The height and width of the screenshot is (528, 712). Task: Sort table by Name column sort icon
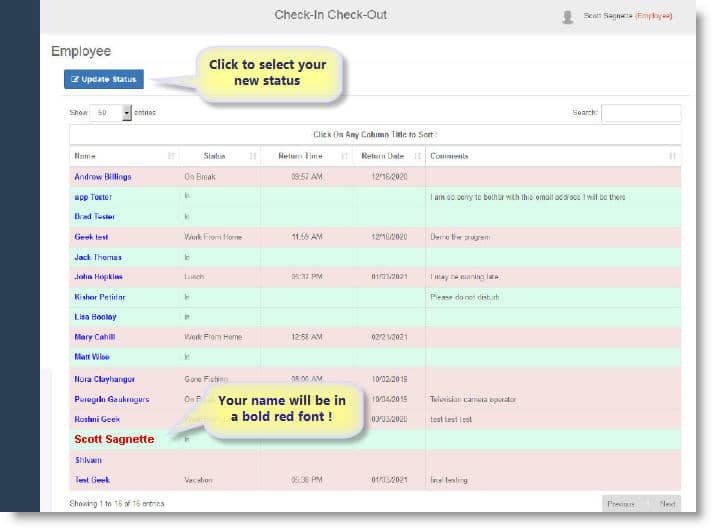pyautogui.click(x=171, y=156)
